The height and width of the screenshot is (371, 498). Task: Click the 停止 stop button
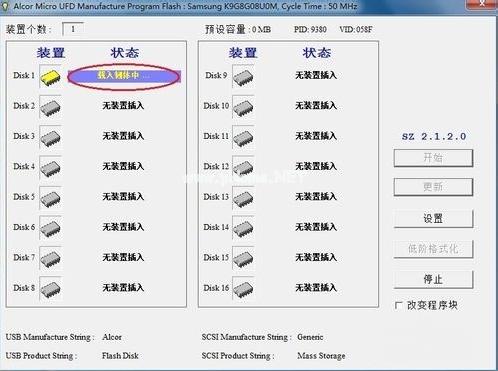click(x=433, y=279)
